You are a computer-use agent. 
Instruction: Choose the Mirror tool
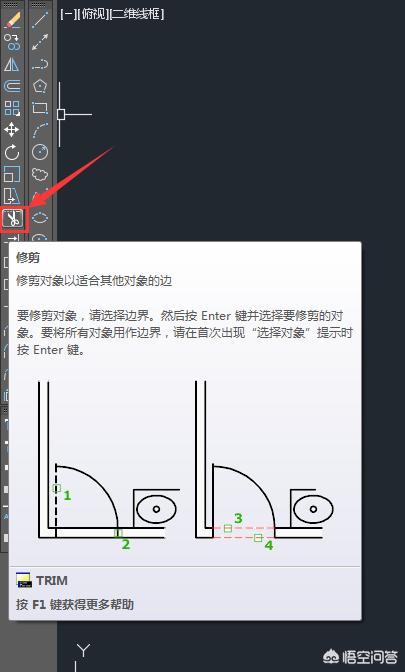(12, 64)
